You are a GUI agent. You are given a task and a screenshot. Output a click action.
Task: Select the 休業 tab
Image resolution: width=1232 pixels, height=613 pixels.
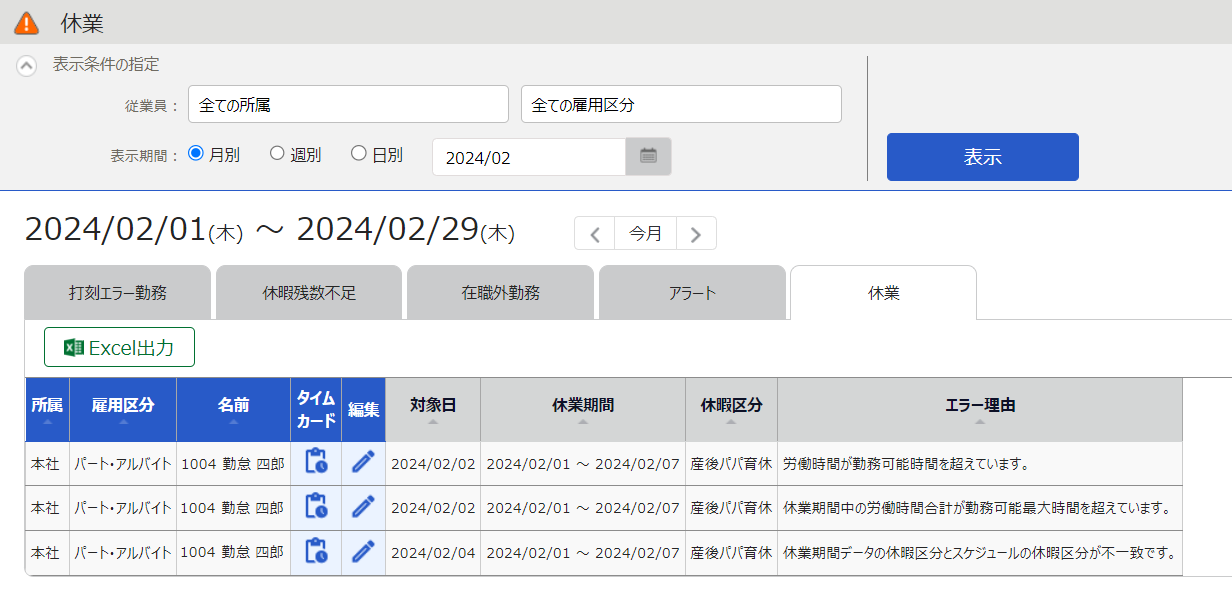pyautogui.click(x=884, y=293)
